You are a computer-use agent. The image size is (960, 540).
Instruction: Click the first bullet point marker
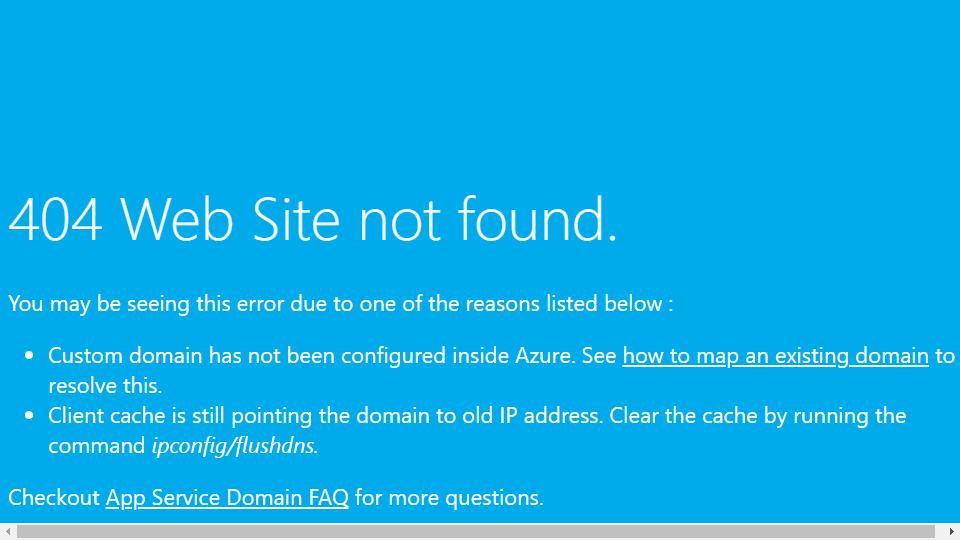(29, 356)
